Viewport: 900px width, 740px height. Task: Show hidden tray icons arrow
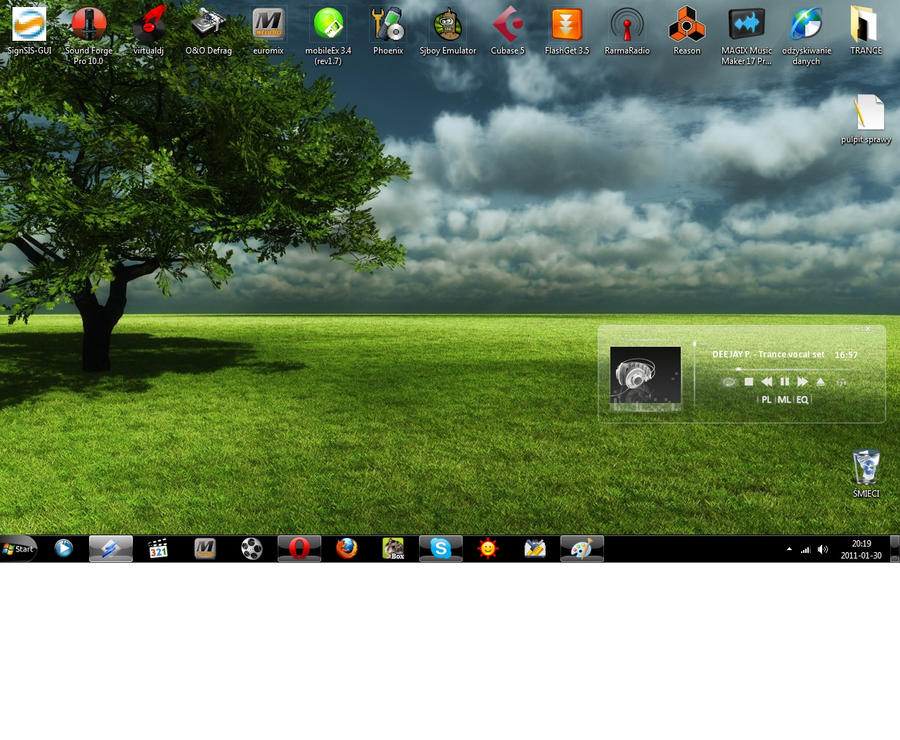pyautogui.click(x=789, y=549)
